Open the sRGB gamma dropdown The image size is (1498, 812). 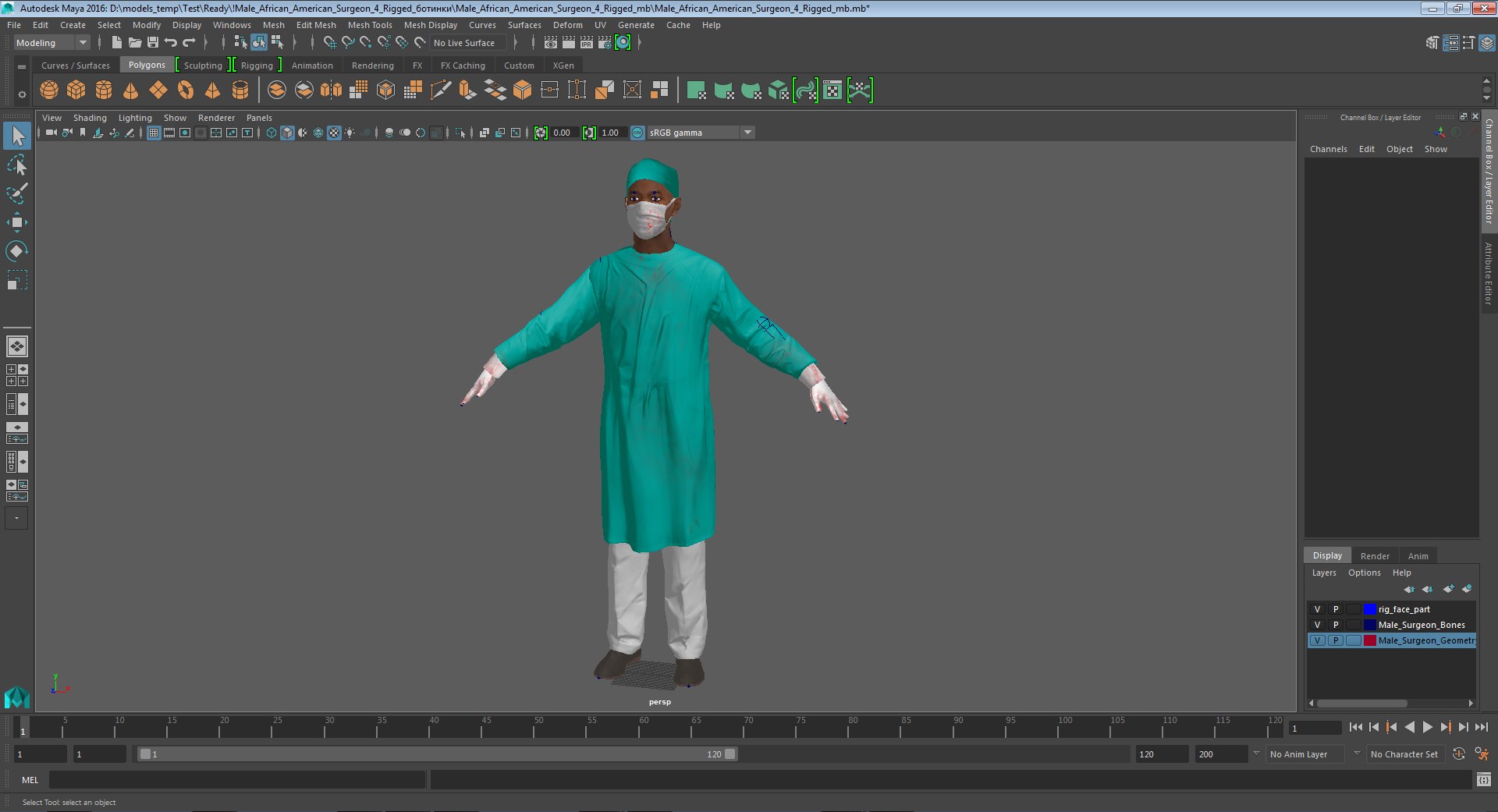click(701, 133)
